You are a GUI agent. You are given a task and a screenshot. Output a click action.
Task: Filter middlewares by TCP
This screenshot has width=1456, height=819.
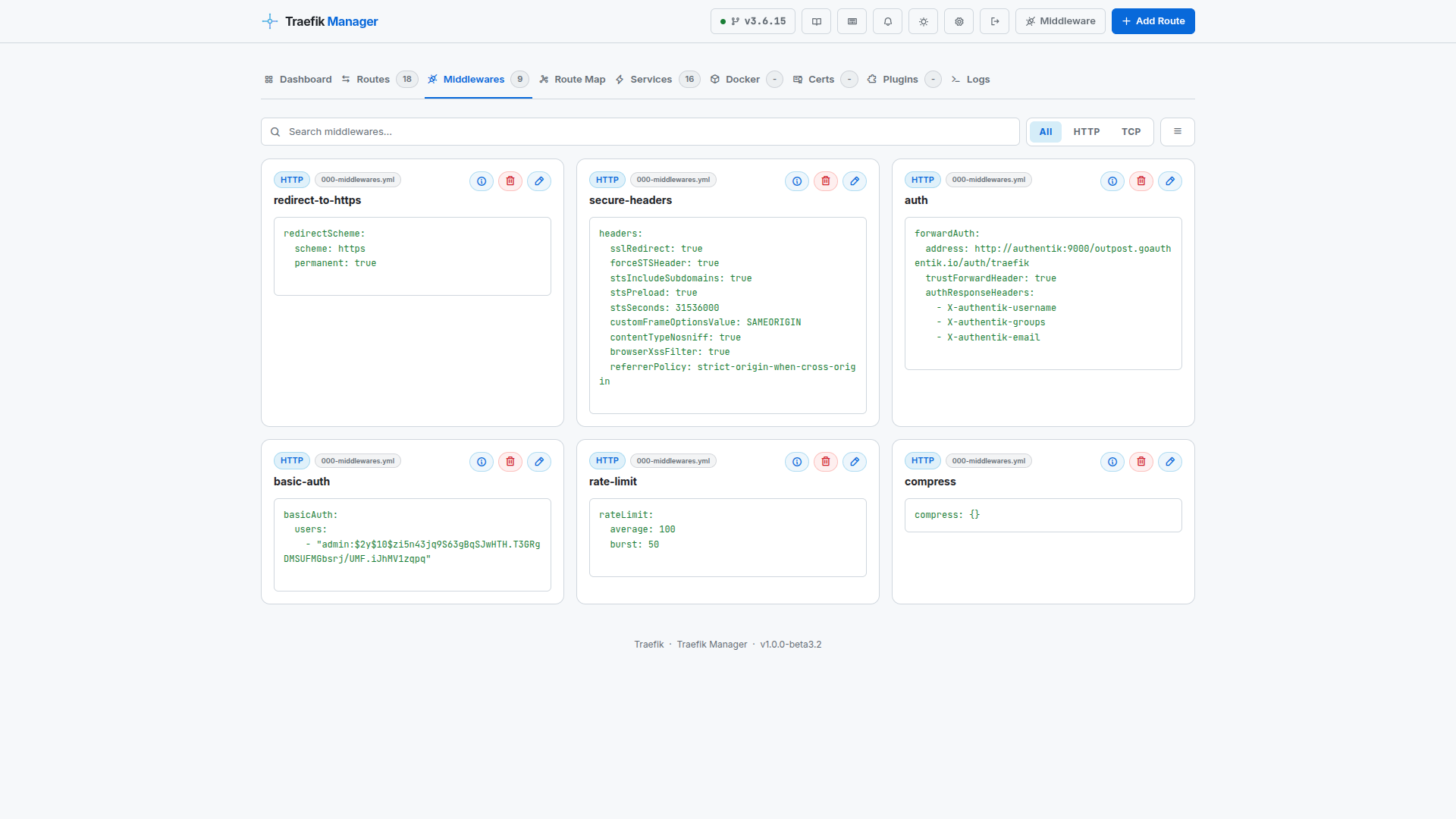1131,132
